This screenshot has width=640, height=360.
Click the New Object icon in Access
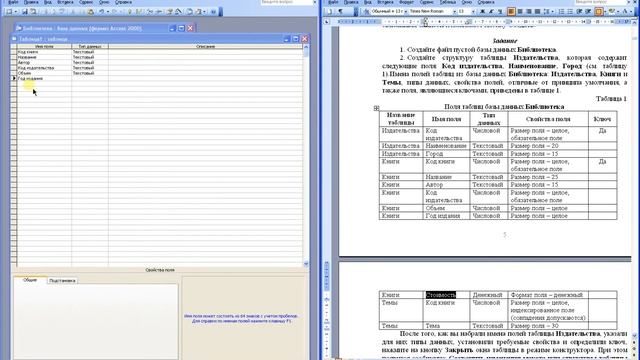[x=199, y=12]
